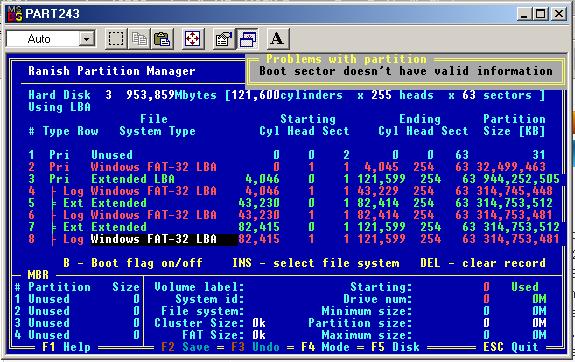Viewport: 575px width, 362px height.
Task: Select row 1 'Unused' partition entry
Action: [286, 155]
